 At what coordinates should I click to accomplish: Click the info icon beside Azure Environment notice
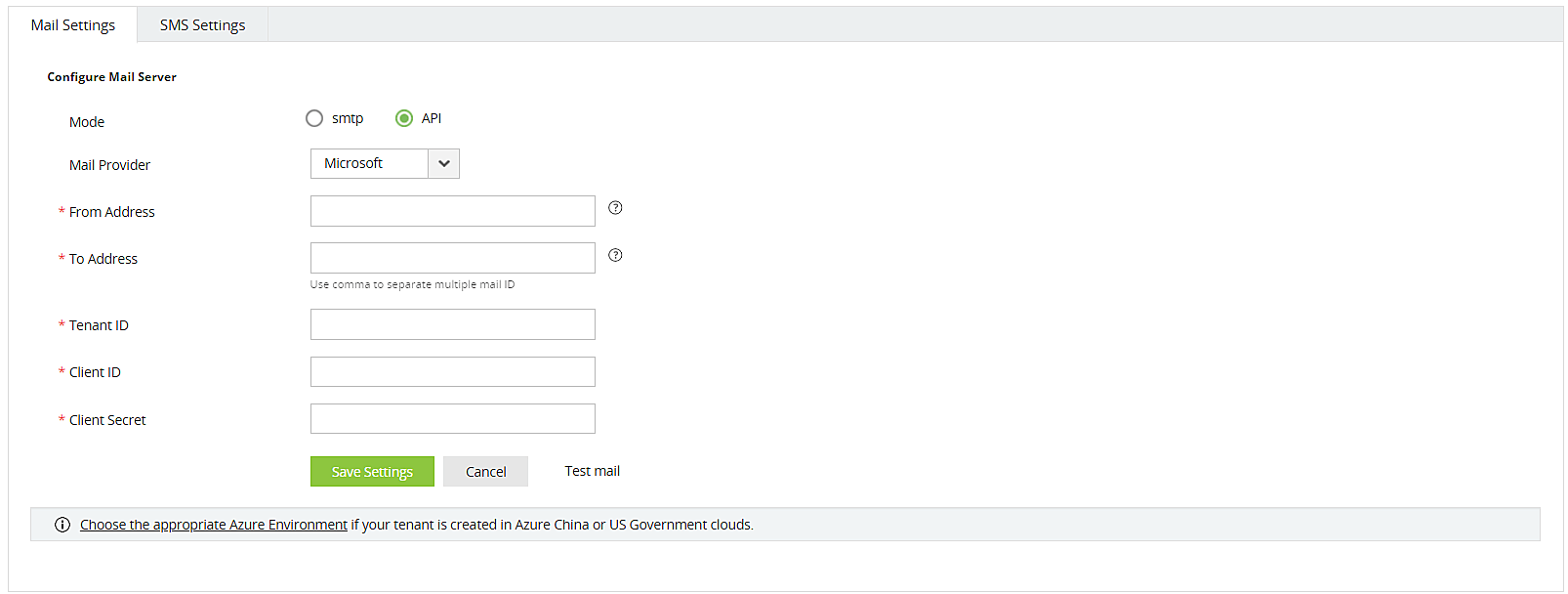pos(62,524)
